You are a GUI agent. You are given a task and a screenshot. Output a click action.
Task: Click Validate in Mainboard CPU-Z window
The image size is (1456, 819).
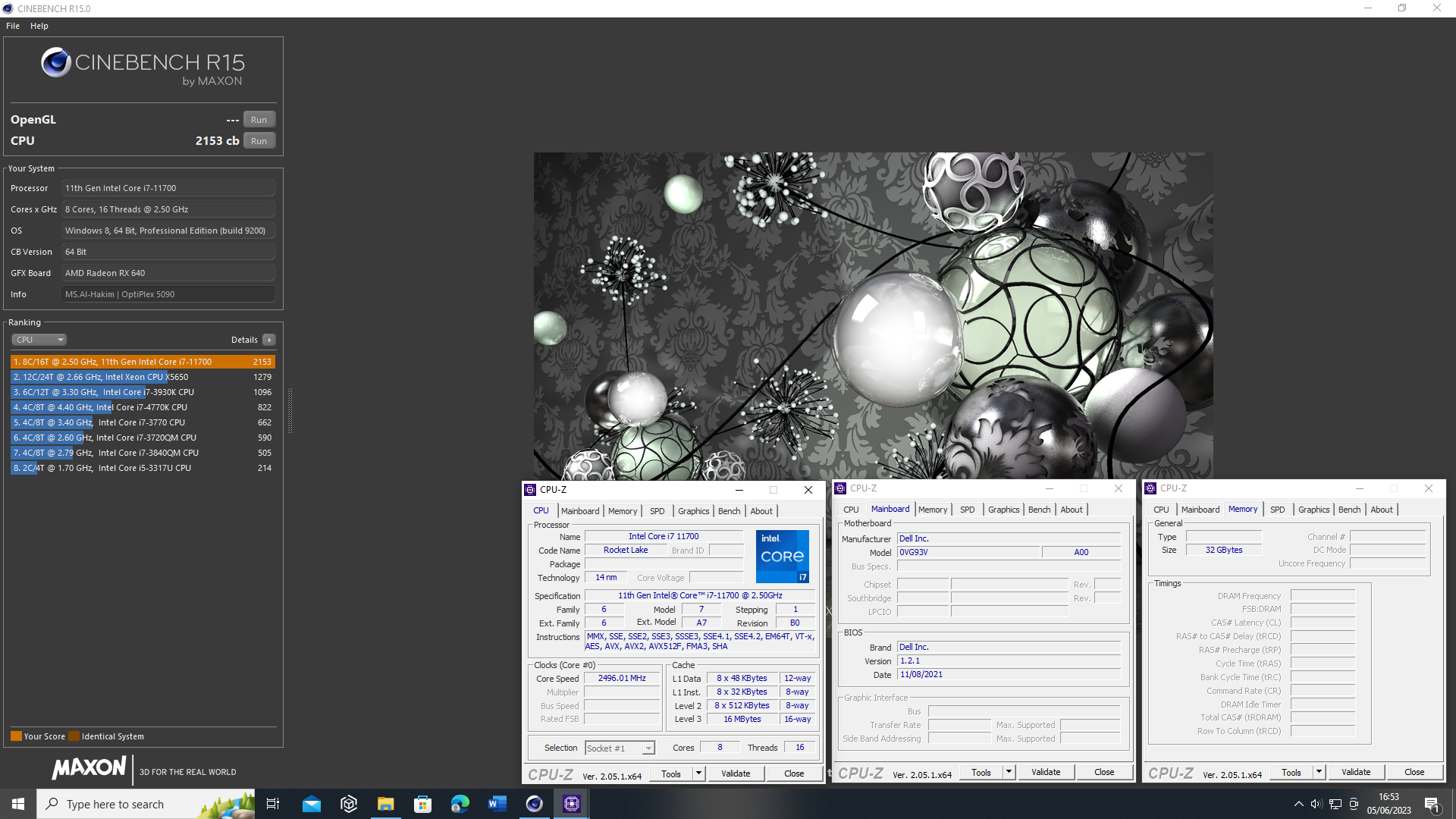[x=1046, y=772]
